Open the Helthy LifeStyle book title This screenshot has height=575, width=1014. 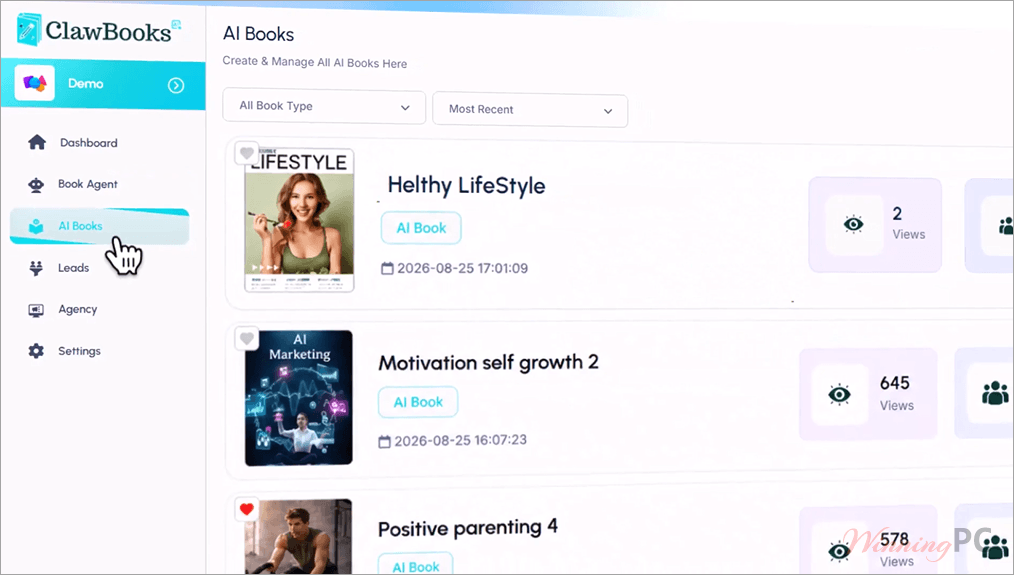pos(466,186)
